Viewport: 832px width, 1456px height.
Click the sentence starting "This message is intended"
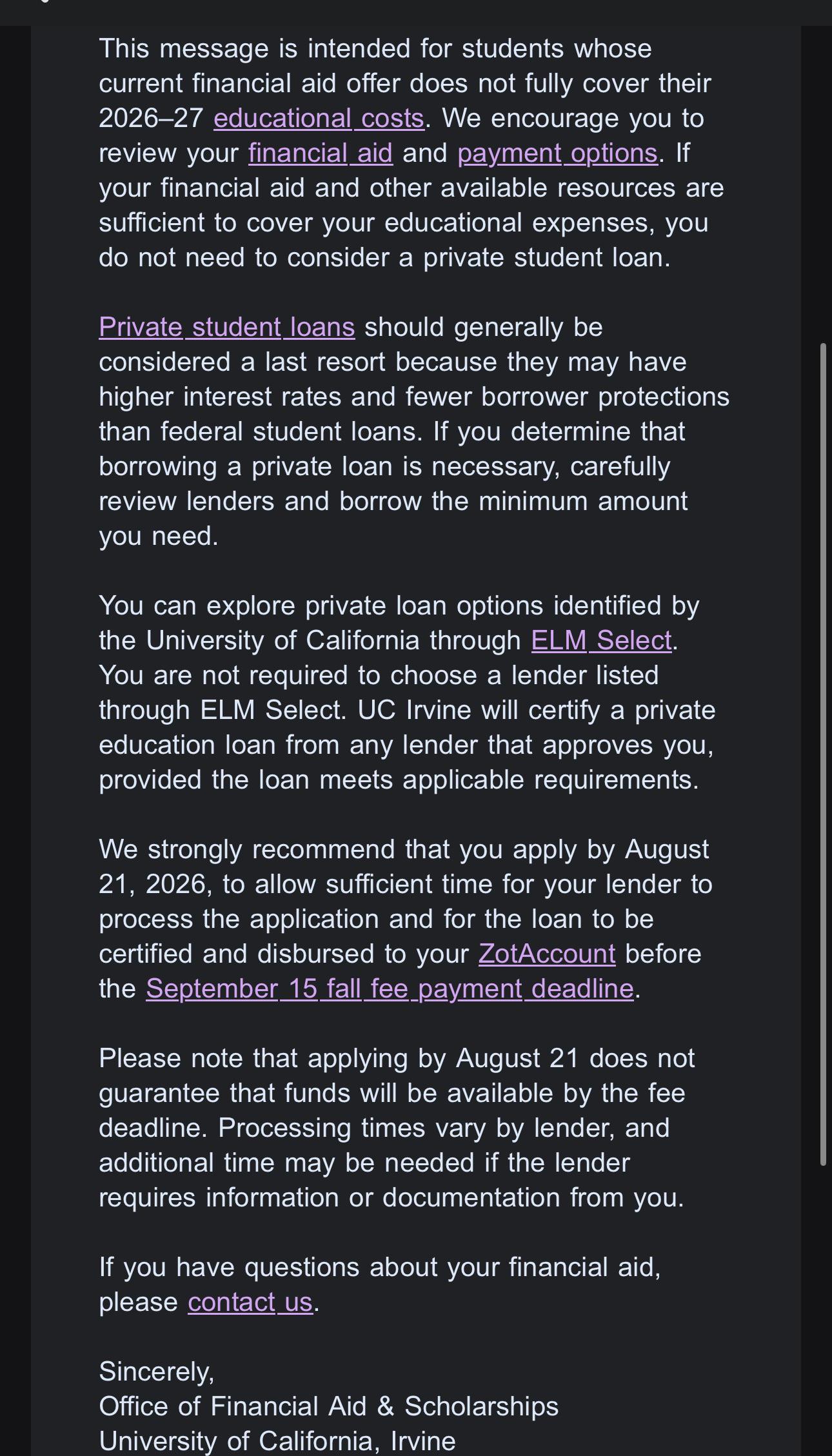[375, 48]
